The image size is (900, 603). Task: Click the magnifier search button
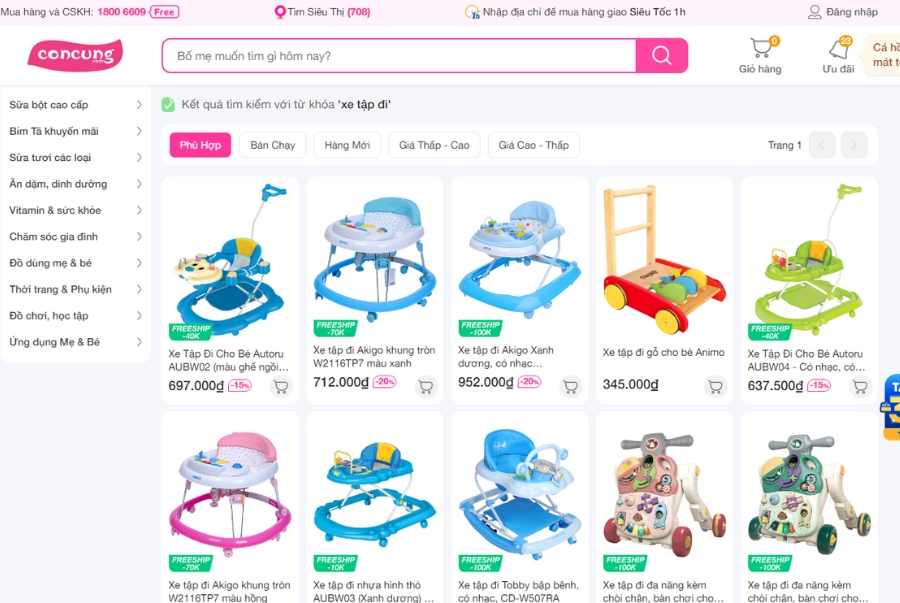pos(661,56)
